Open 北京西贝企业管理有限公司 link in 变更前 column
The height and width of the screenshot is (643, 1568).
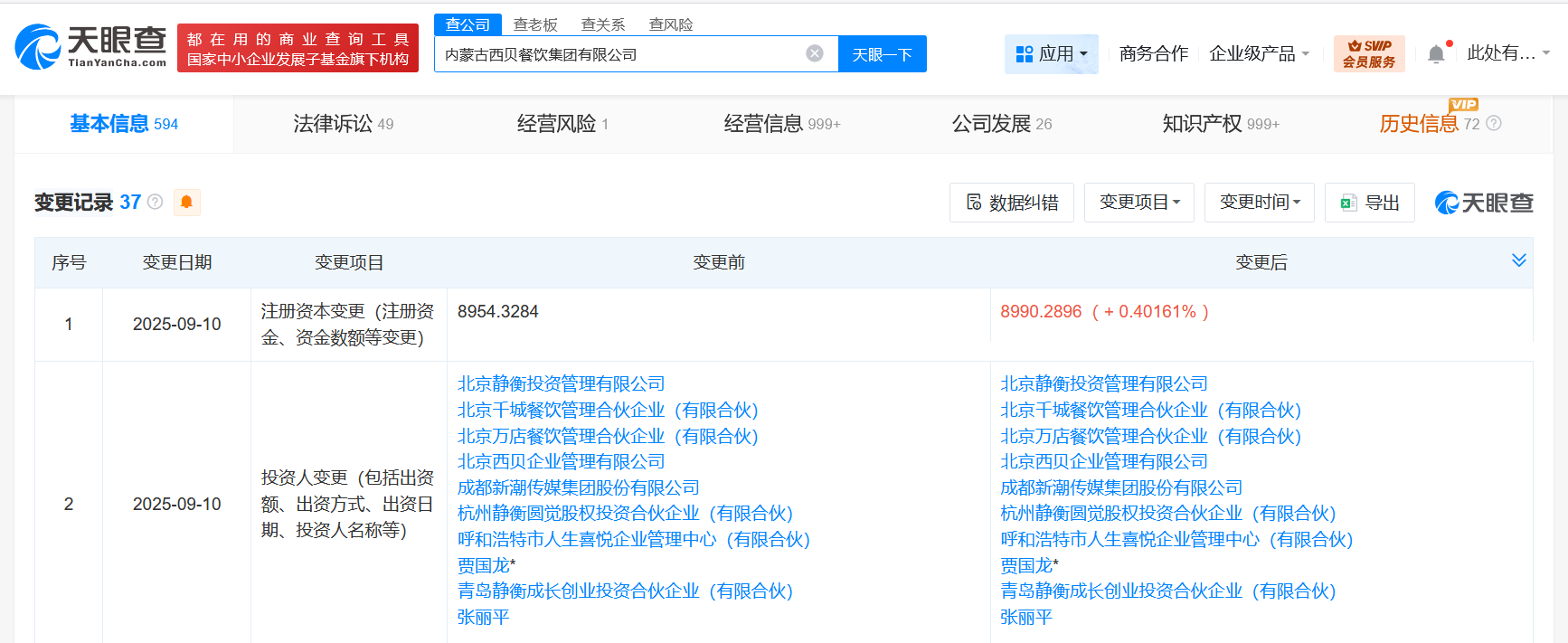tap(561, 462)
